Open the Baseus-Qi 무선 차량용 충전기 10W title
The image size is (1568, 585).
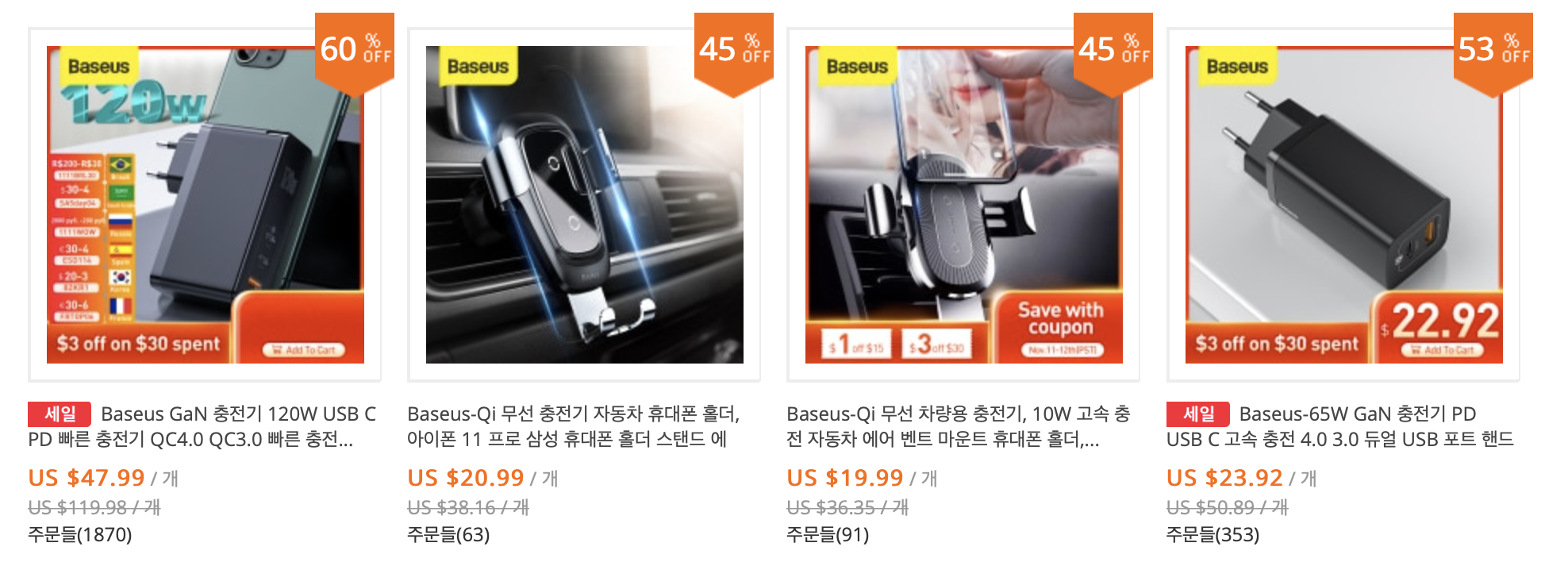[959, 426]
